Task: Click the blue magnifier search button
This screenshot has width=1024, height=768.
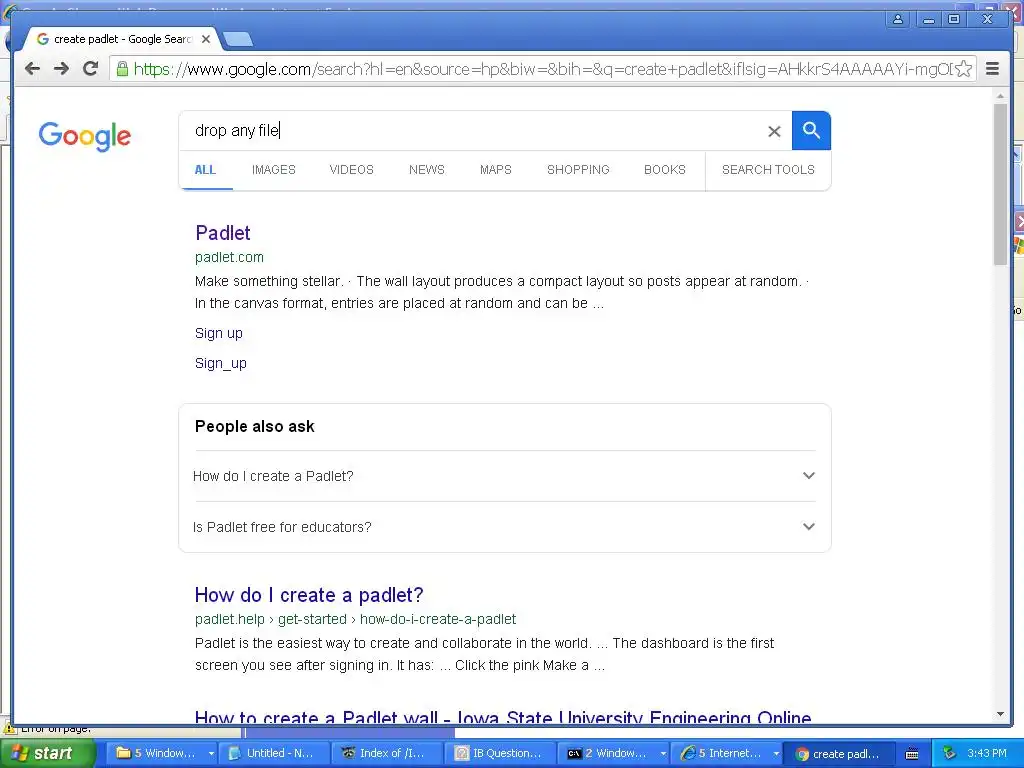Action: (x=811, y=131)
